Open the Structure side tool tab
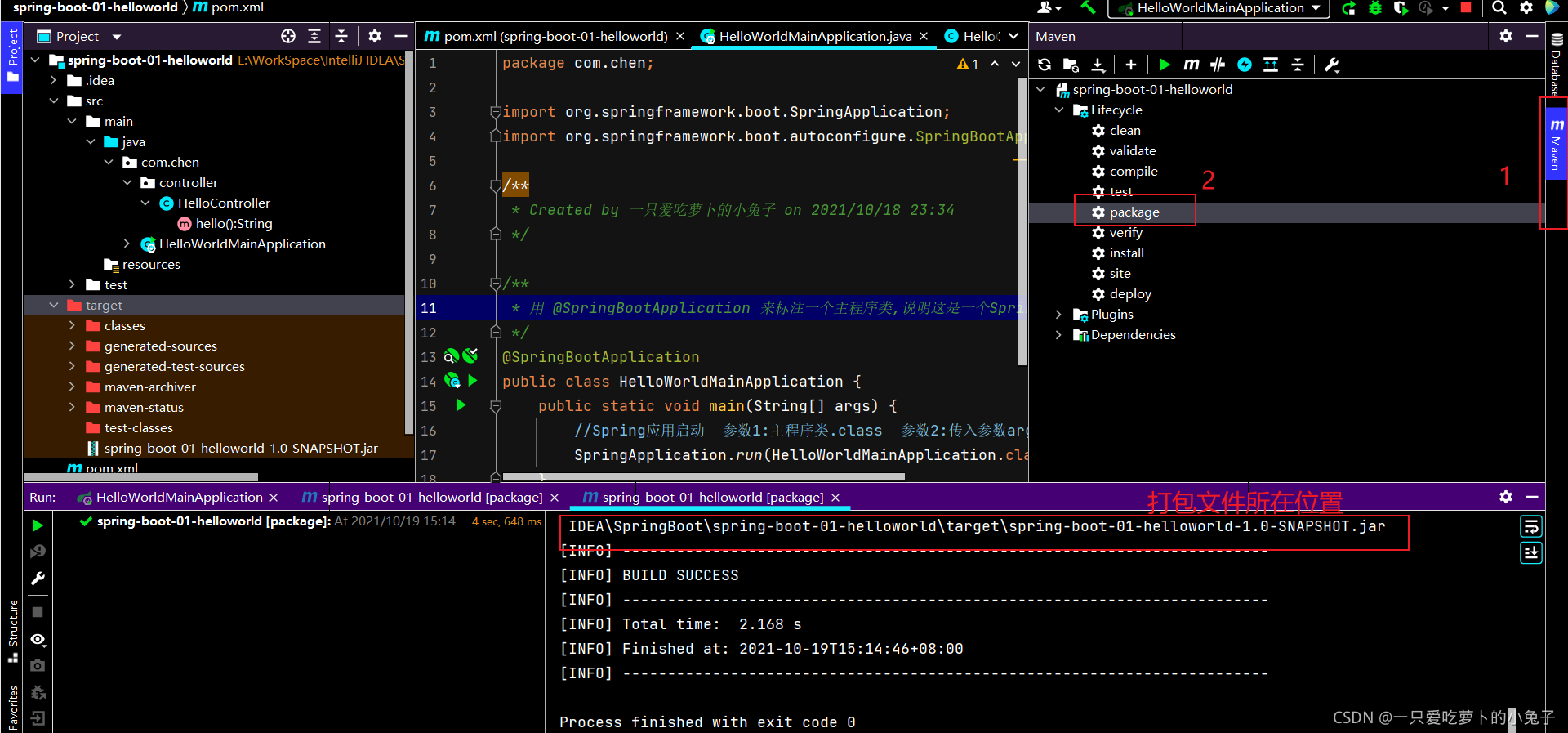 pos(12,631)
